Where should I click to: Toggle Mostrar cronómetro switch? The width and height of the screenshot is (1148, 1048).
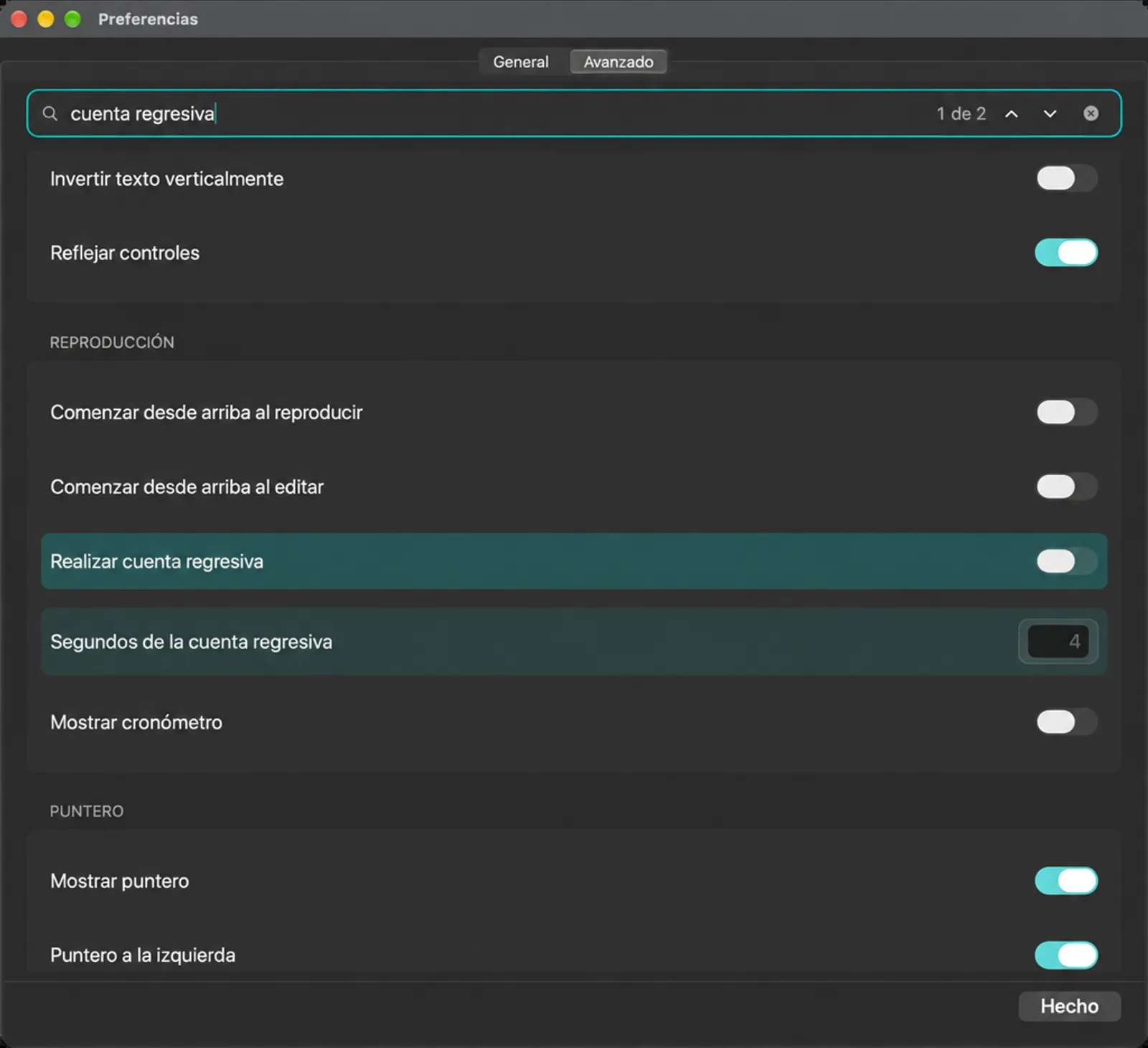pos(1066,722)
